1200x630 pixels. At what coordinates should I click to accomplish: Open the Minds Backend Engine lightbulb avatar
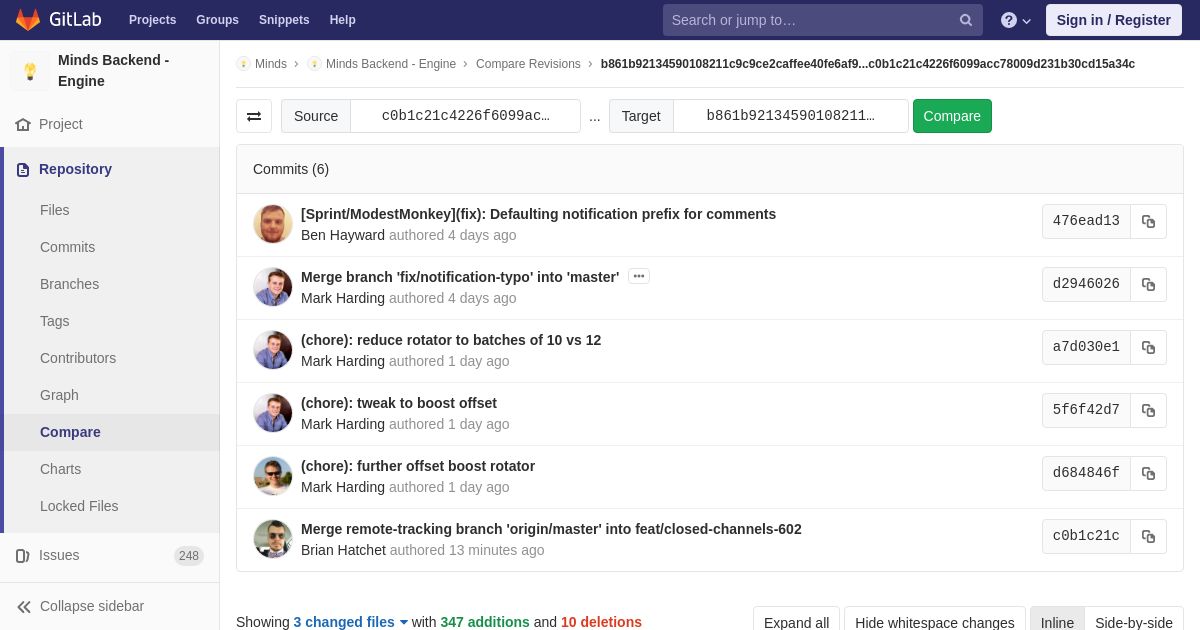30,71
